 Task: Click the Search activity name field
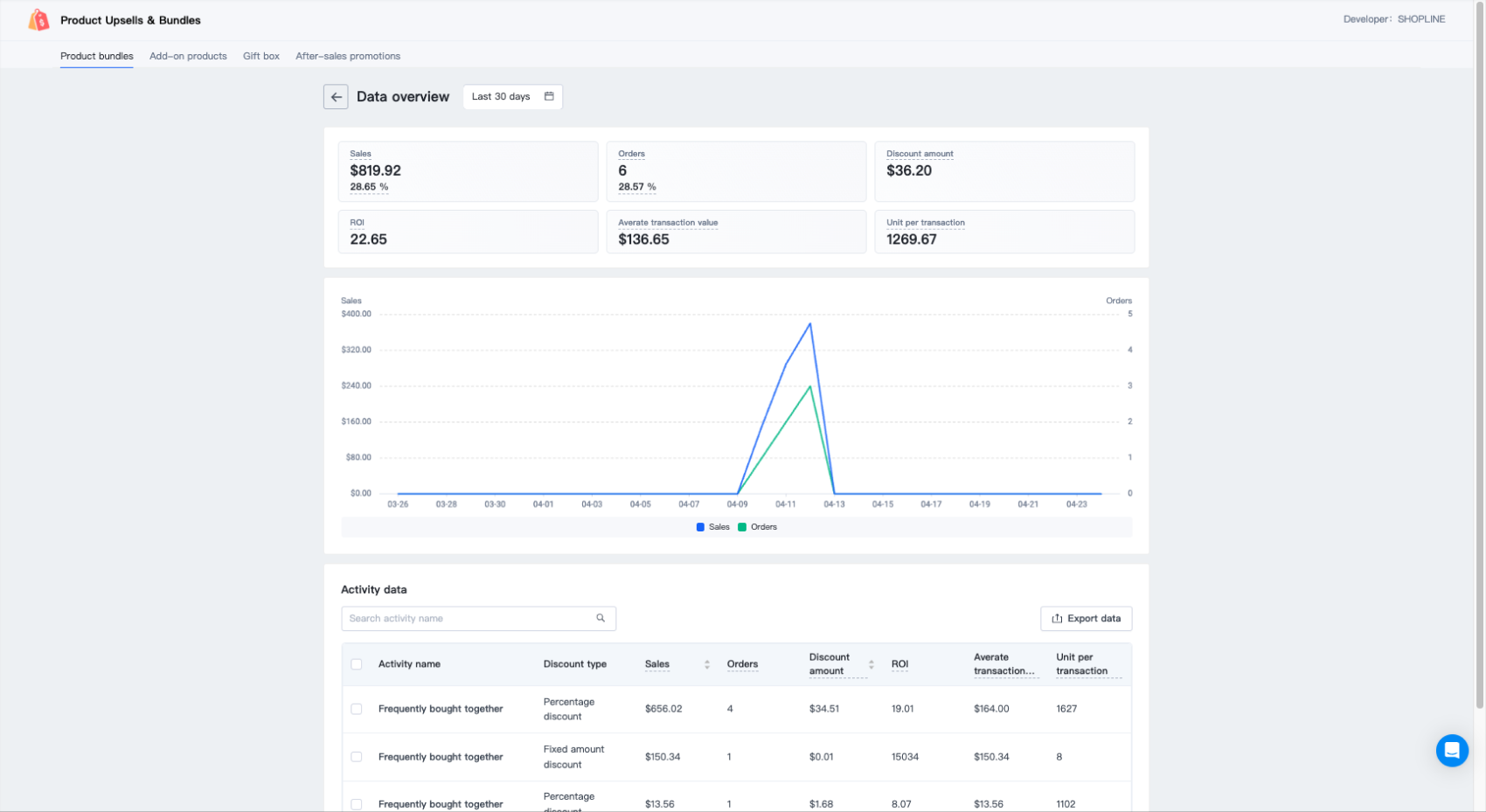point(468,618)
